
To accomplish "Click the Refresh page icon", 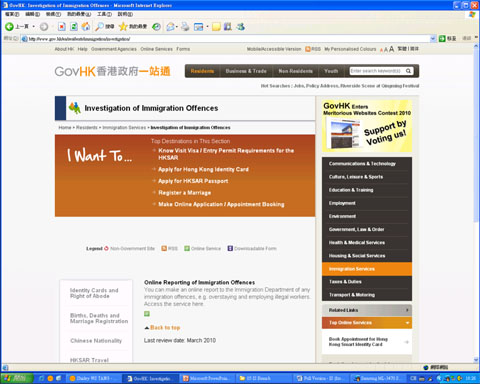I will click(x=74, y=27).
